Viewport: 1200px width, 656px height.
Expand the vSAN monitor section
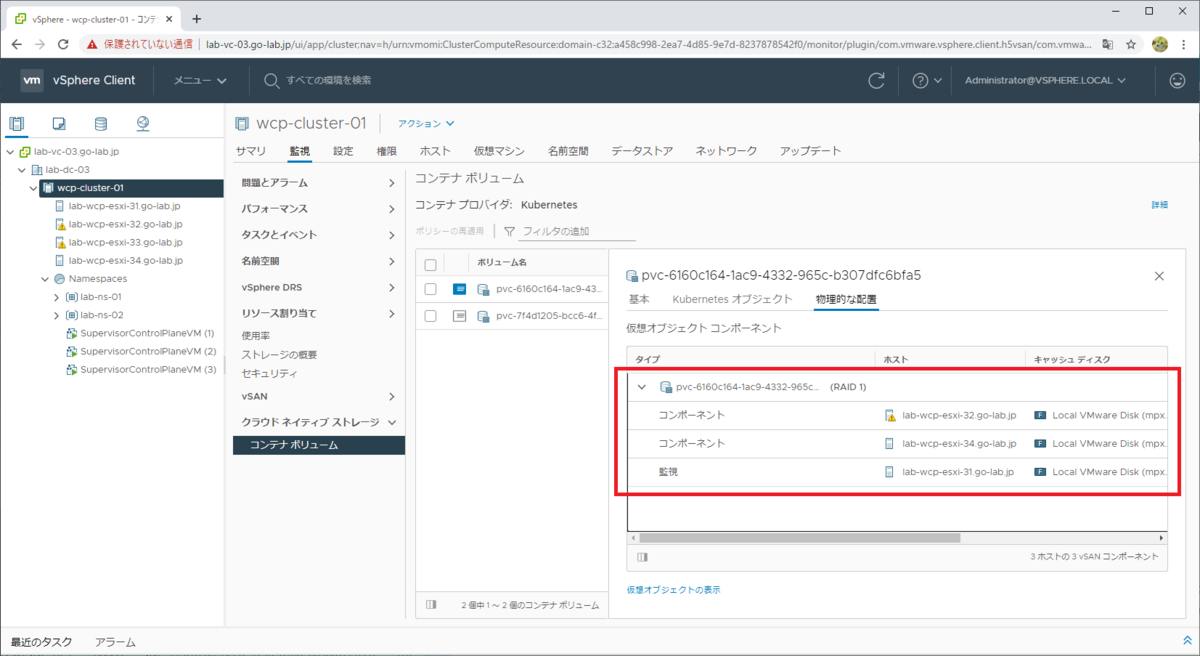tap(319, 397)
